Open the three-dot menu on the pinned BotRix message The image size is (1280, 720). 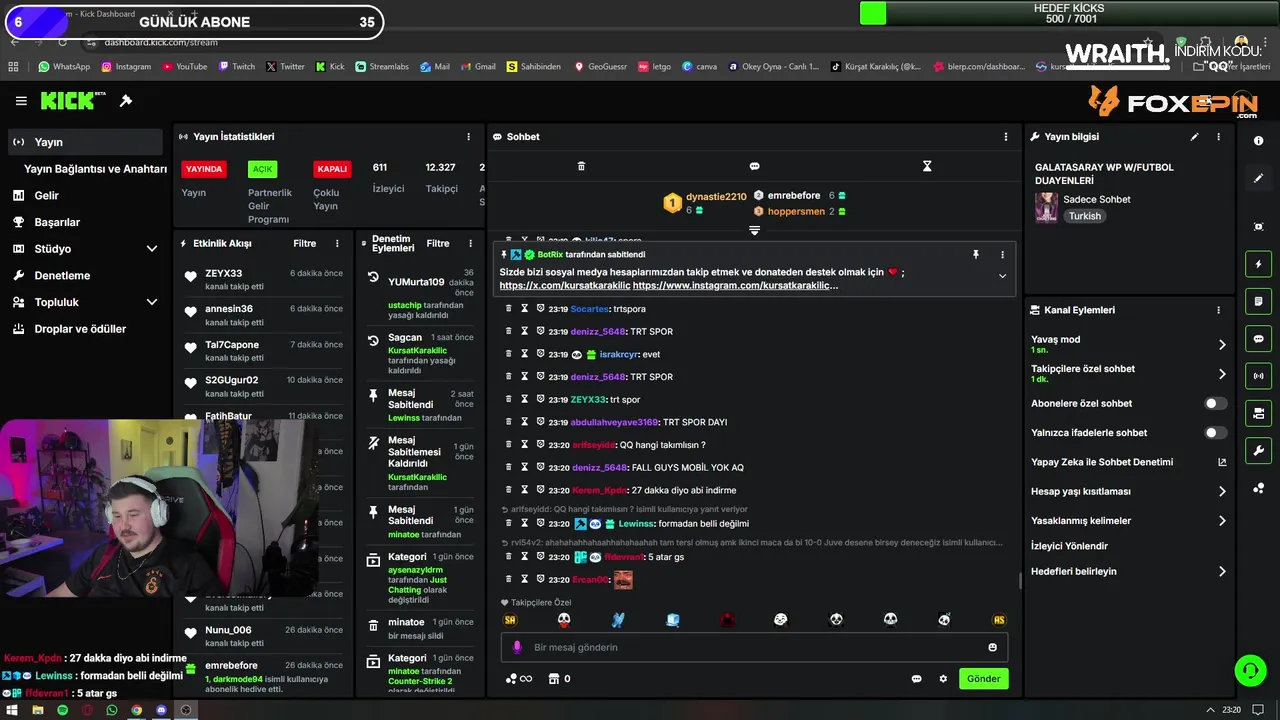[x=1002, y=255]
